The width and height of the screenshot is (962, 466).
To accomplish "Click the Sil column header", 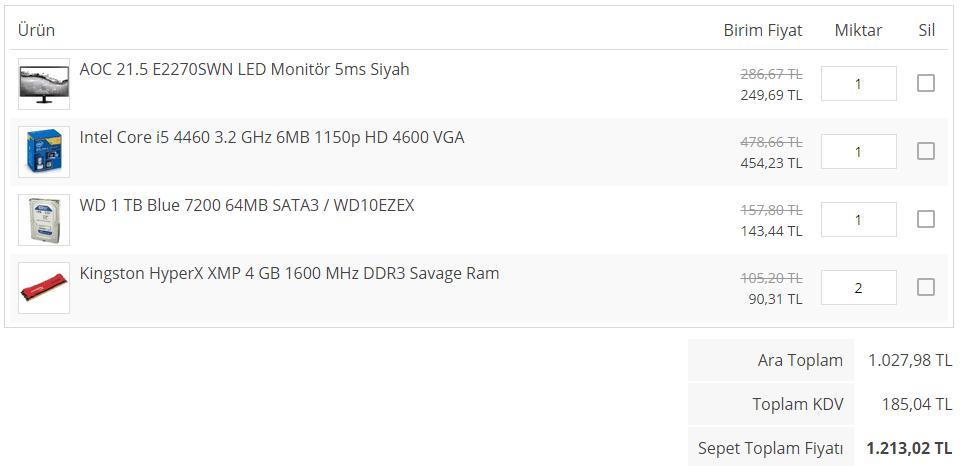I will point(926,30).
